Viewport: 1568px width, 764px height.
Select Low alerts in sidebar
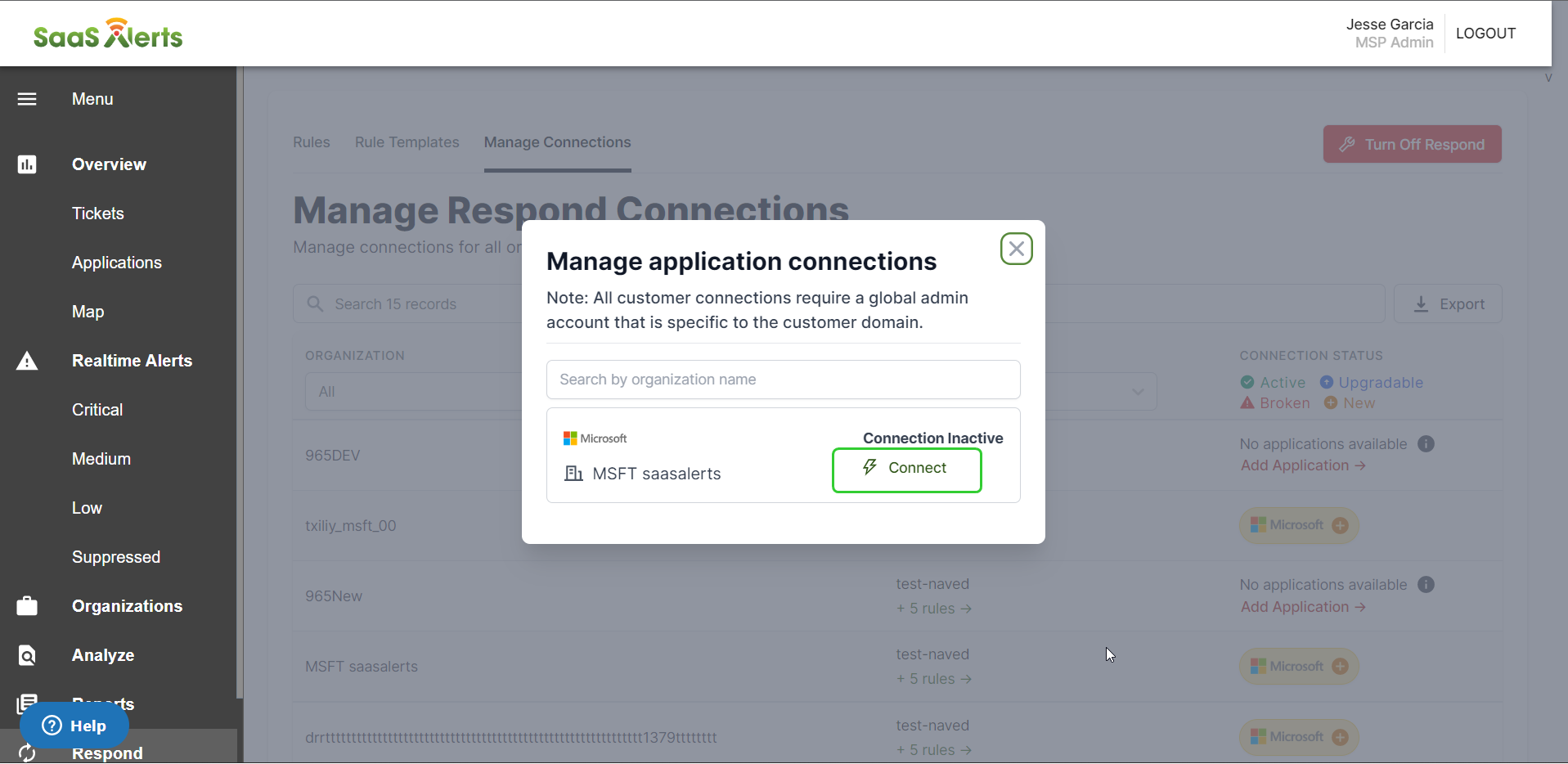point(87,508)
